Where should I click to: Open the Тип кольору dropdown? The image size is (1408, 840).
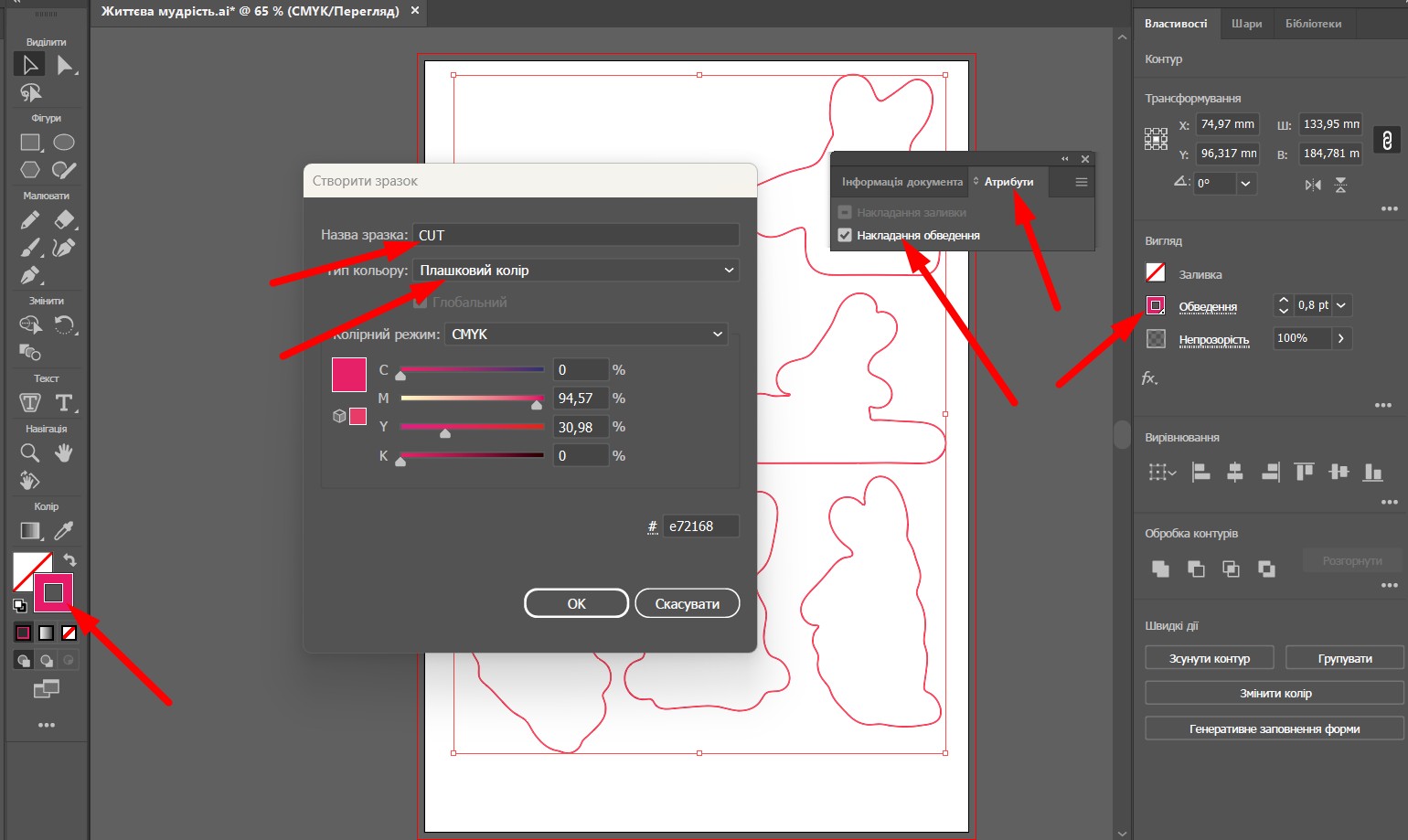click(575, 271)
